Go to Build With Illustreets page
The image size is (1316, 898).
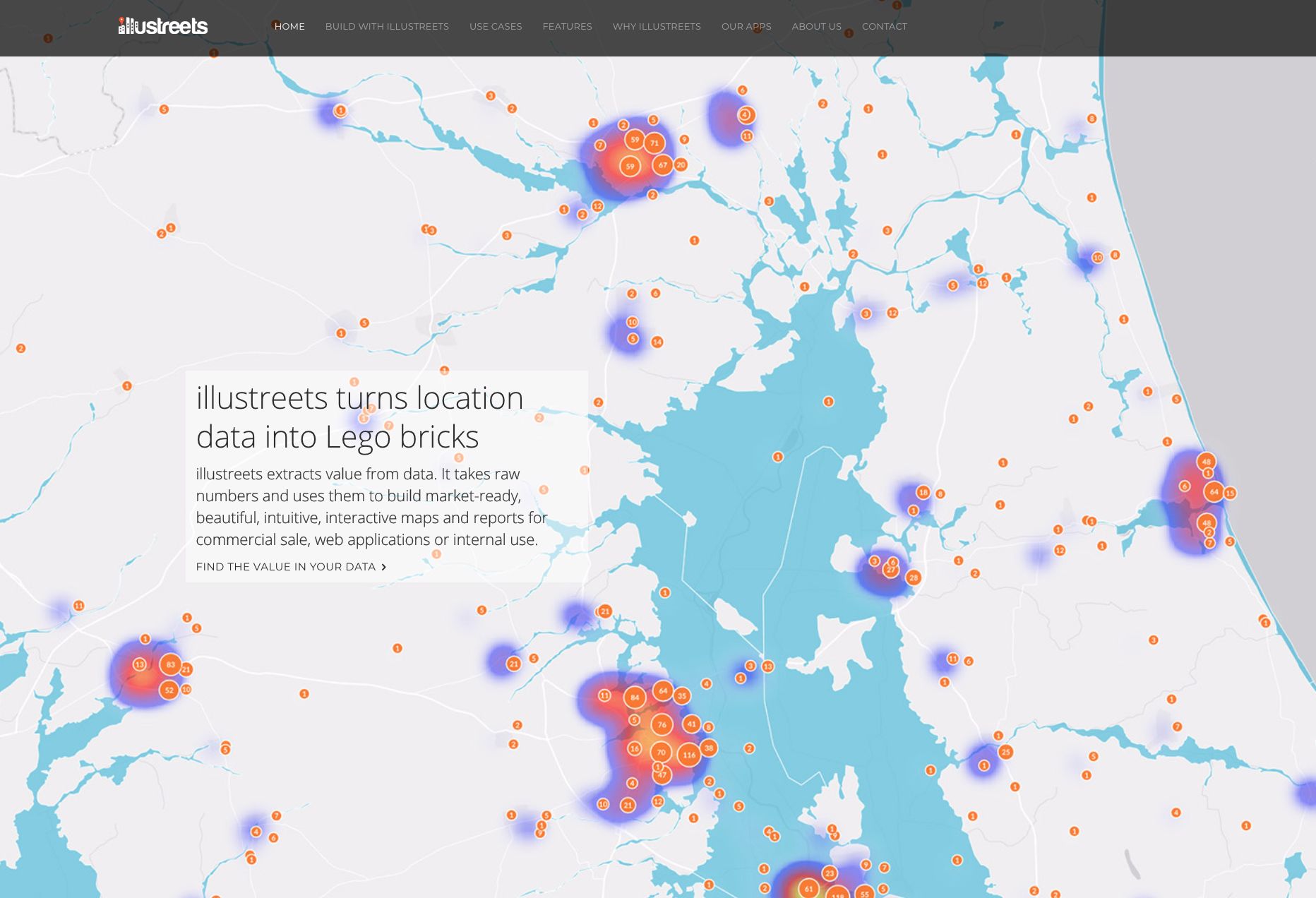(x=387, y=26)
